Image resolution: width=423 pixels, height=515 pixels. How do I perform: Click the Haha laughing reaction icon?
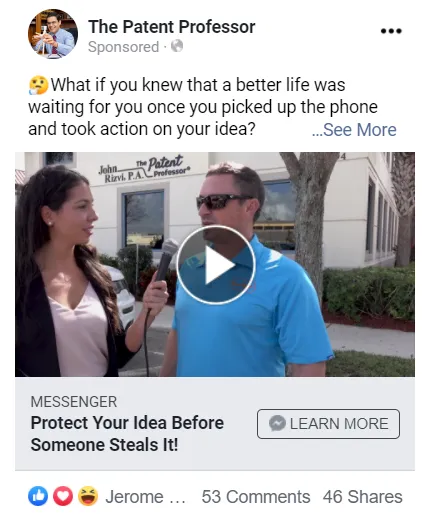88,496
